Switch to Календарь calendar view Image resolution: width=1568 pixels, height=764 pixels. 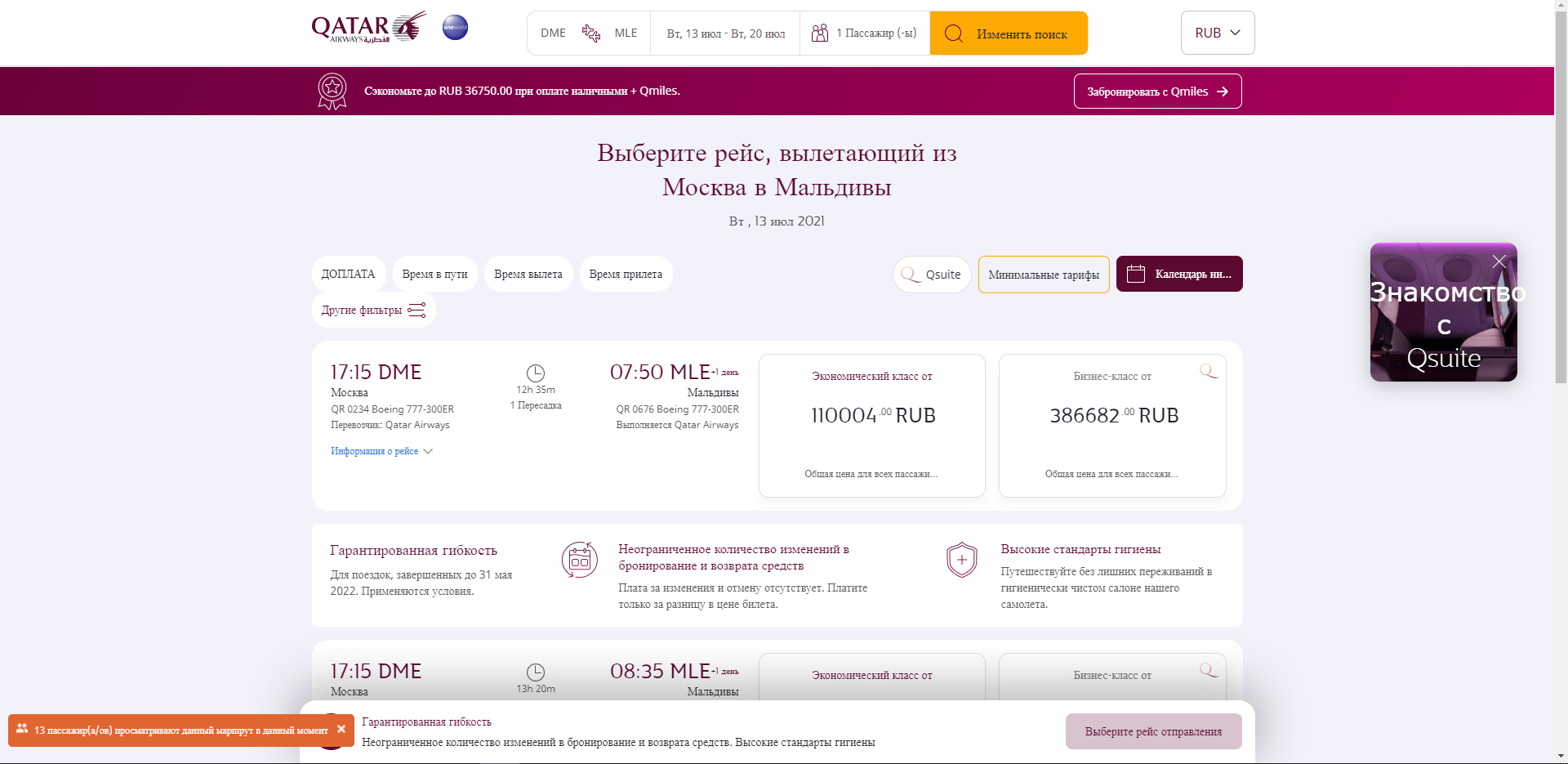1179,274
